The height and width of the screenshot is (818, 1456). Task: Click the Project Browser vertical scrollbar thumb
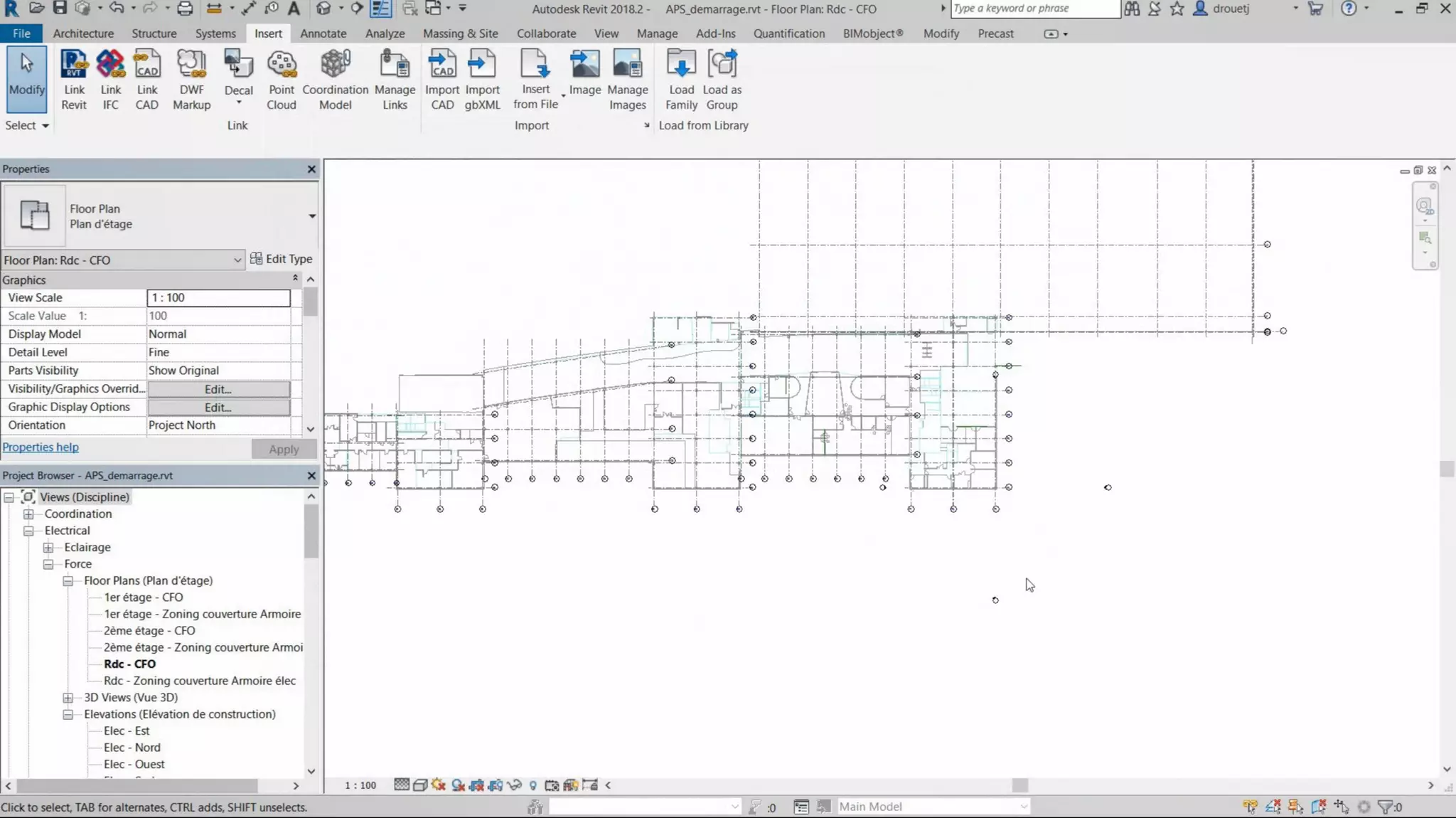coord(311,531)
